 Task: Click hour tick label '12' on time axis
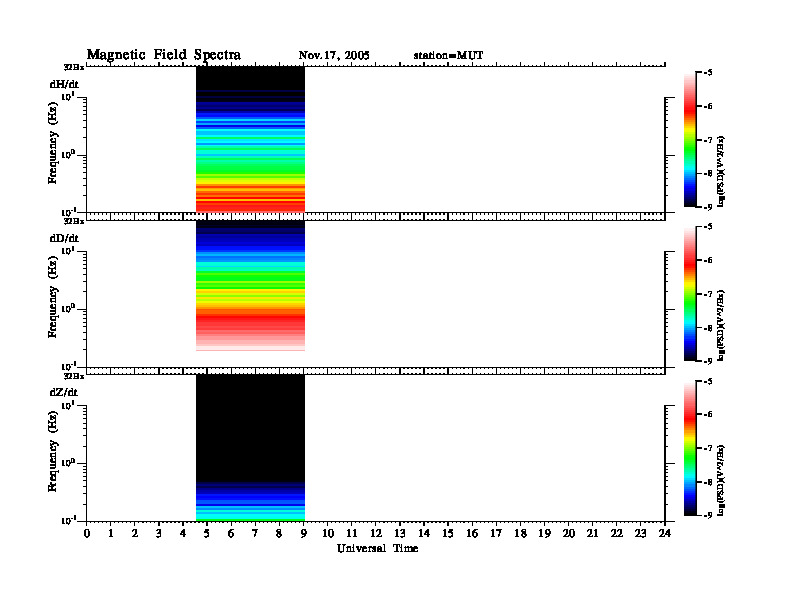[376, 533]
